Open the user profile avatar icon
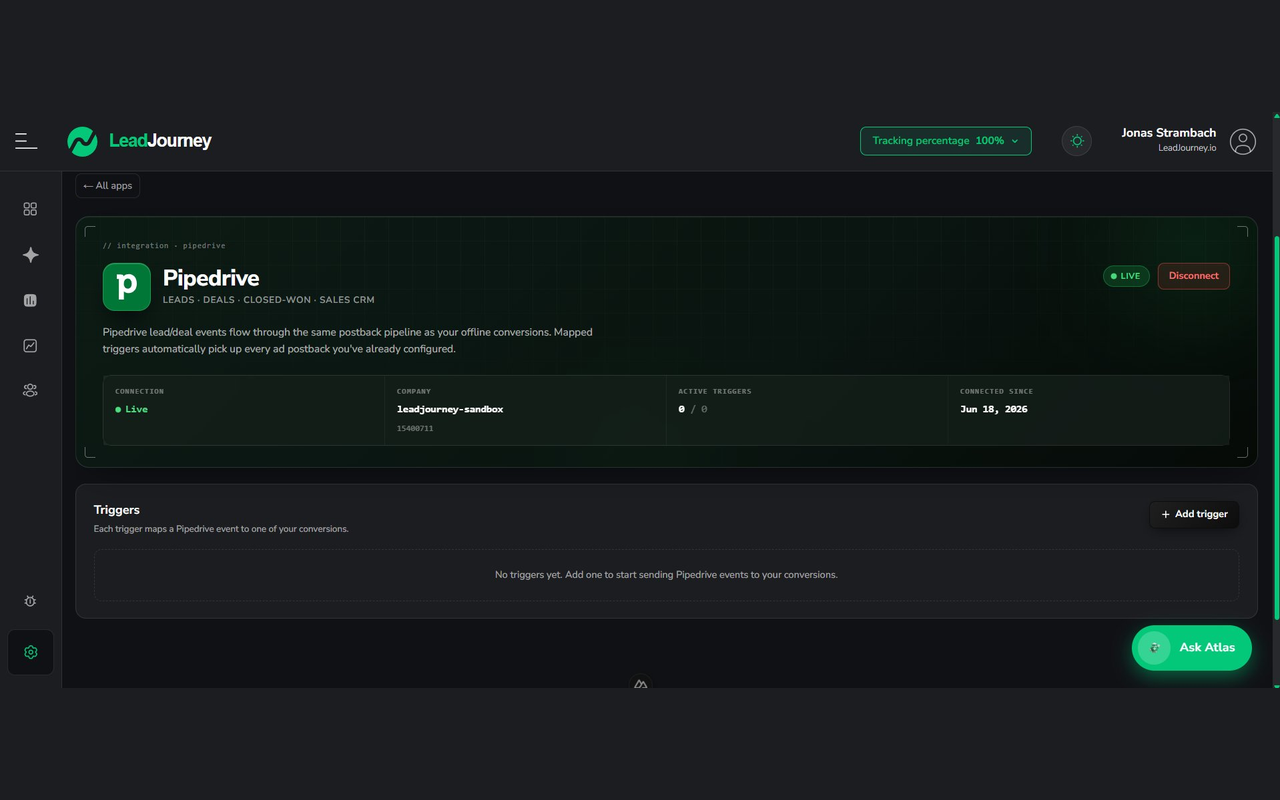The height and width of the screenshot is (800, 1280). [1243, 141]
